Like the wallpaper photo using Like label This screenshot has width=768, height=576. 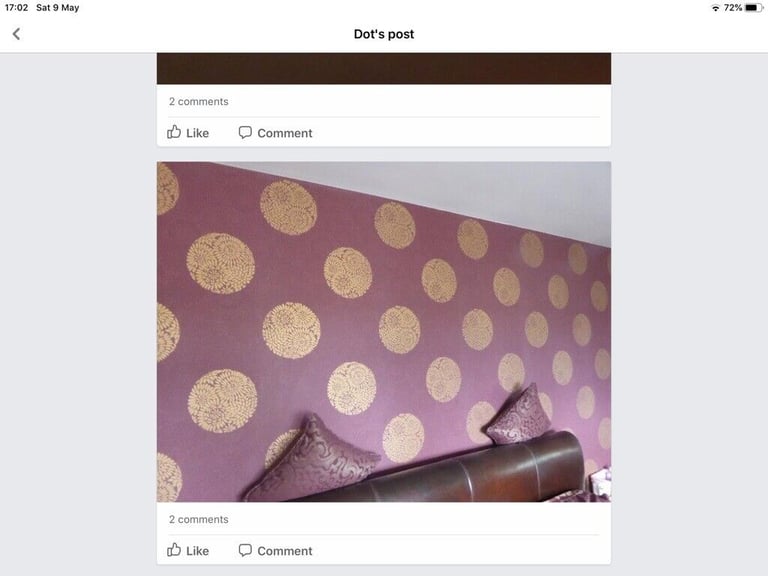click(197, 551)
